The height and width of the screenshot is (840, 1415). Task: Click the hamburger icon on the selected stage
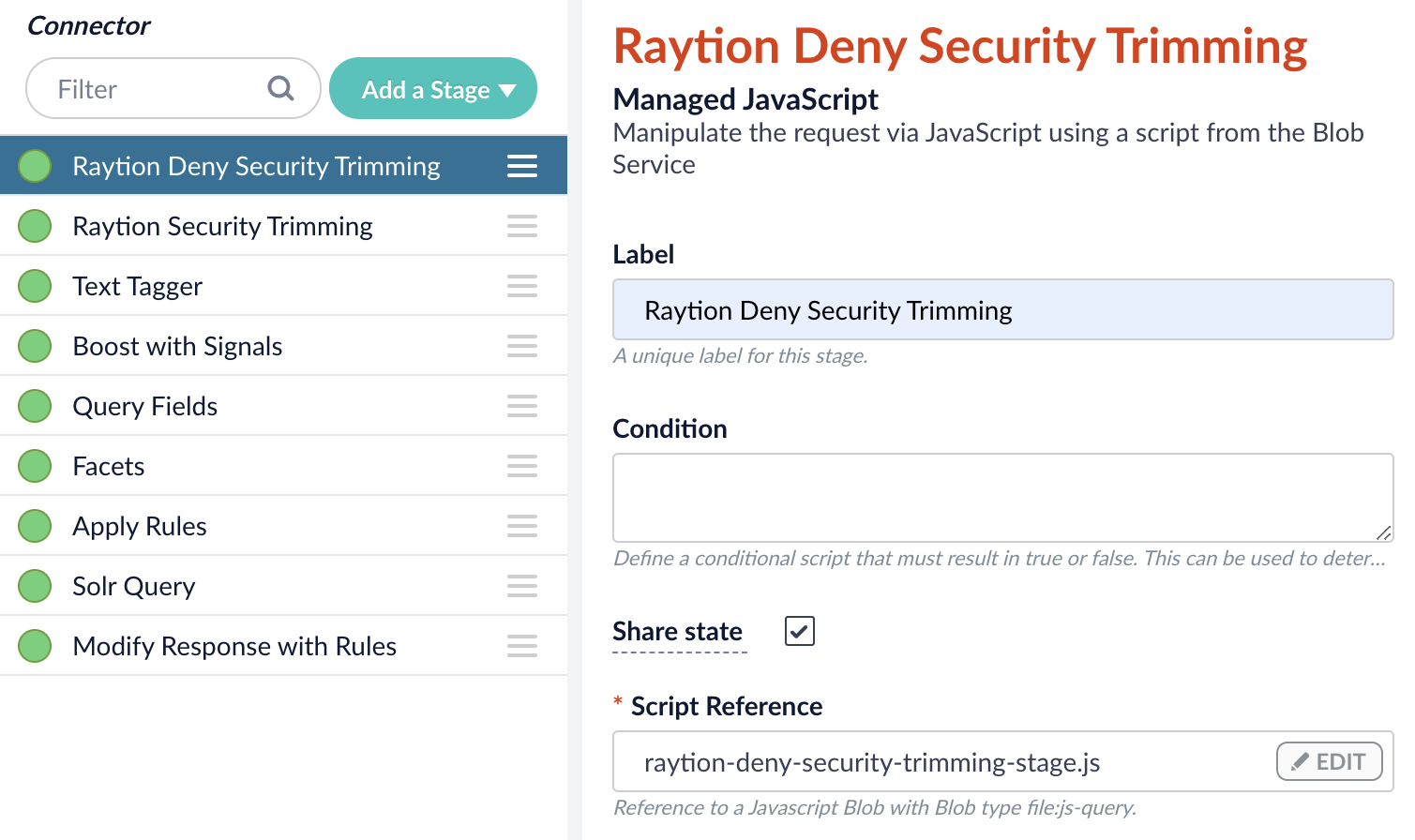[x=522, y=165]
